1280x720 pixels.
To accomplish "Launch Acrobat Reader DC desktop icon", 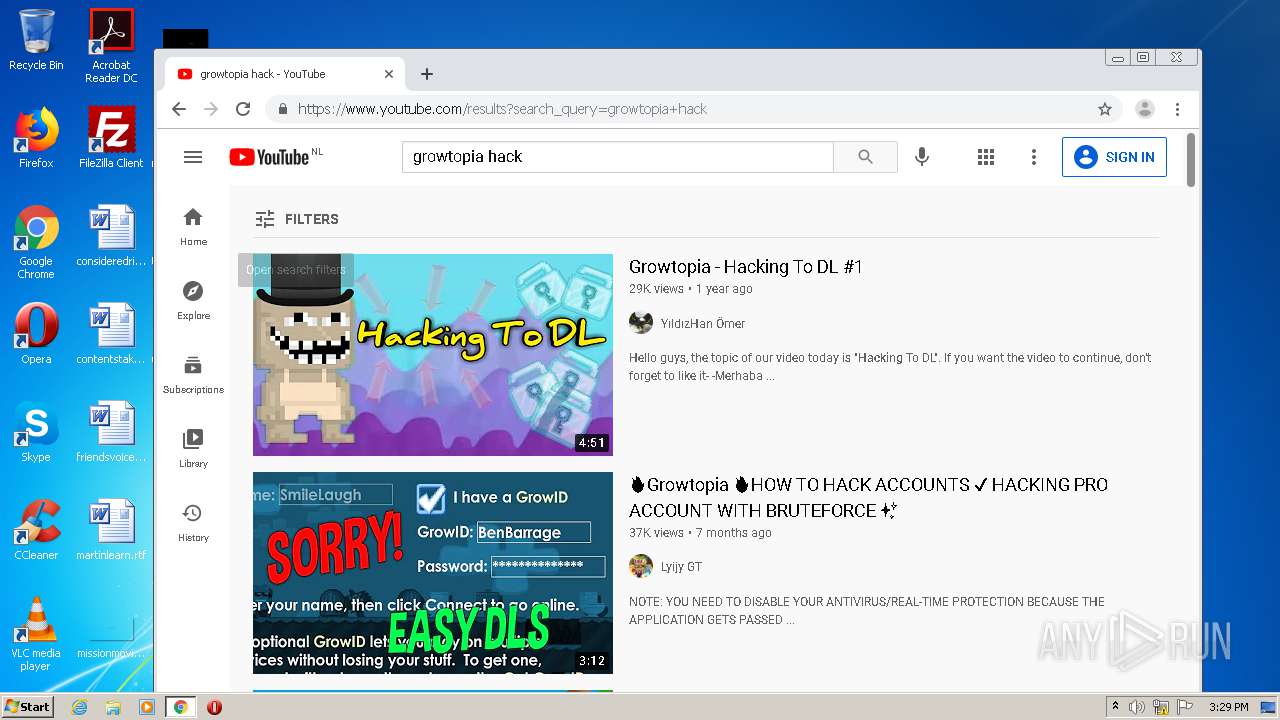I will (111, 45).
